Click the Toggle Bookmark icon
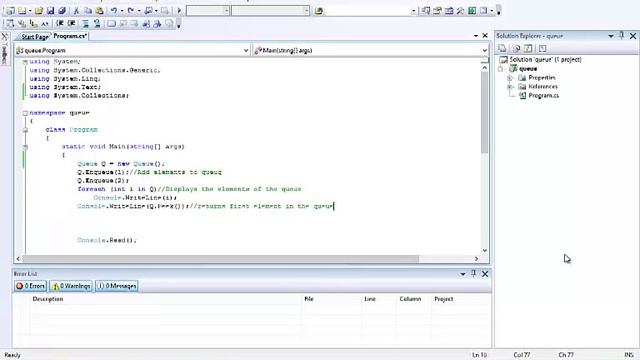The width and height of the screenshot is (640, 360). [x=111, y=24]
